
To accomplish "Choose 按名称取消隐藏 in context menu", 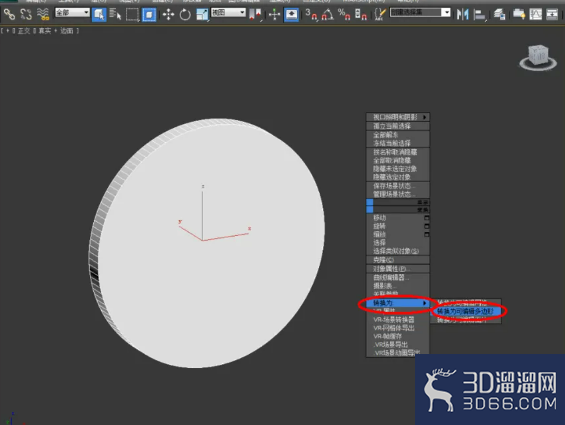I will coord(398,152).
